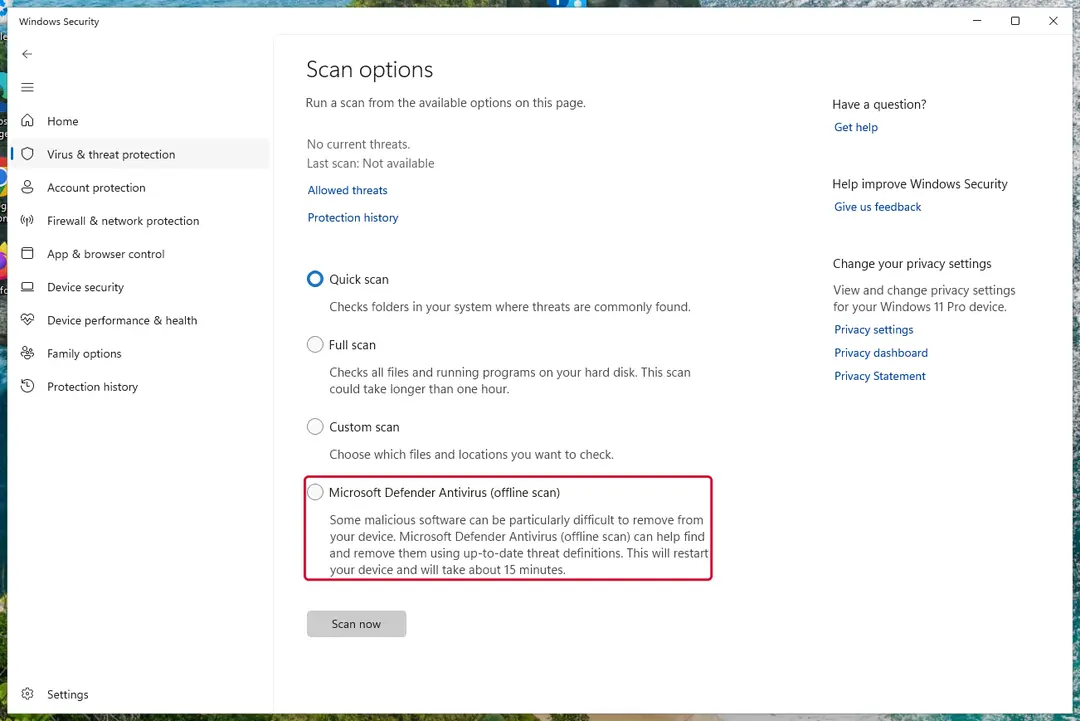Viewport: 1080px width, 721px height.
Task: Click the App & browser control window icon
Action: point(28,253)
